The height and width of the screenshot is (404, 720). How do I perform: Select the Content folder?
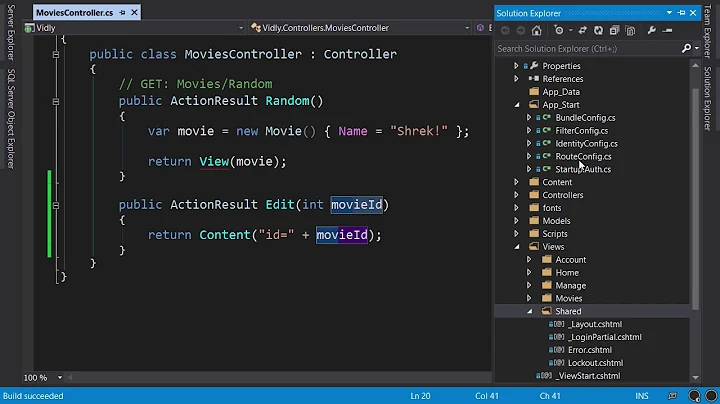pyautogui.click(x=557, y=182)
